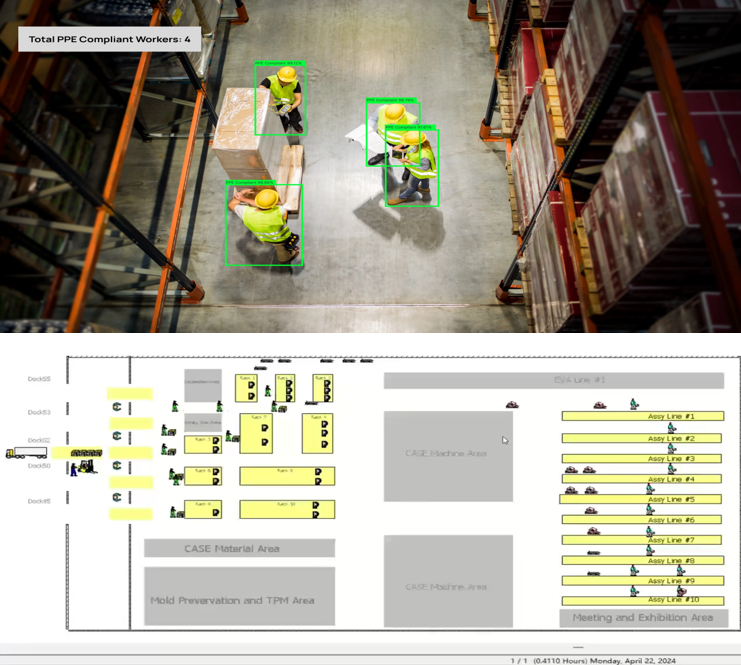Screen dimensions: 741x665
Task: Click the operator just above Assy Line #6
Action: [x=650, y=510]
